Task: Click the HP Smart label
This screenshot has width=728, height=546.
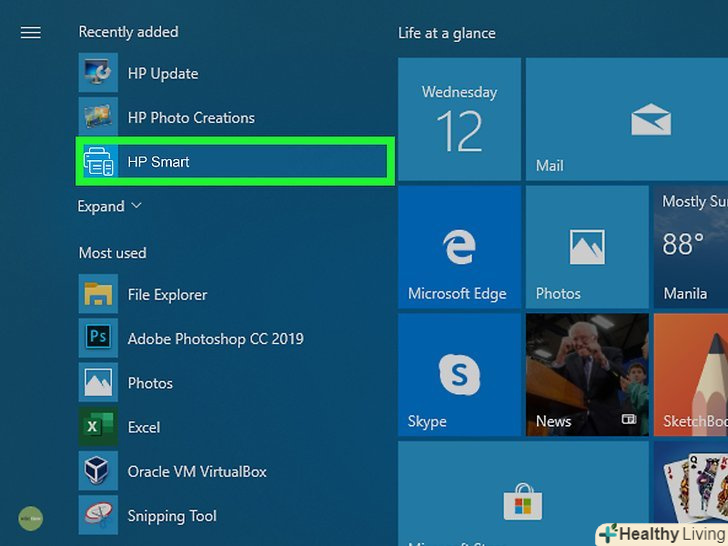Action: 158,162
